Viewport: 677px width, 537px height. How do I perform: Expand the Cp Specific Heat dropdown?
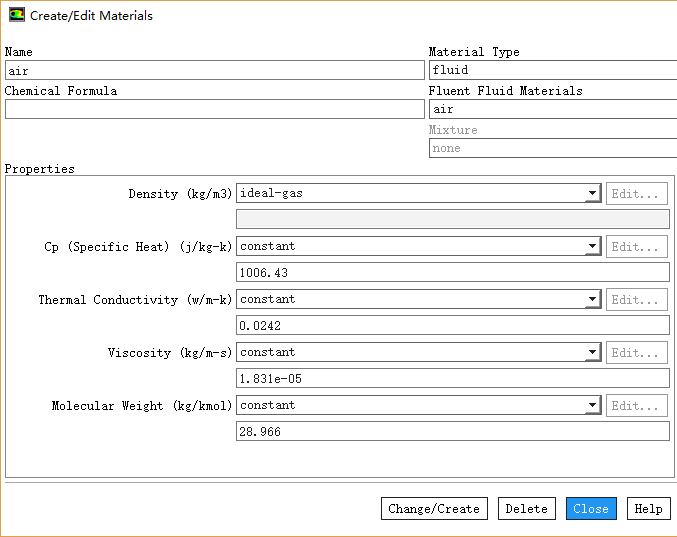pyautogui.click(x=592, y=247)
